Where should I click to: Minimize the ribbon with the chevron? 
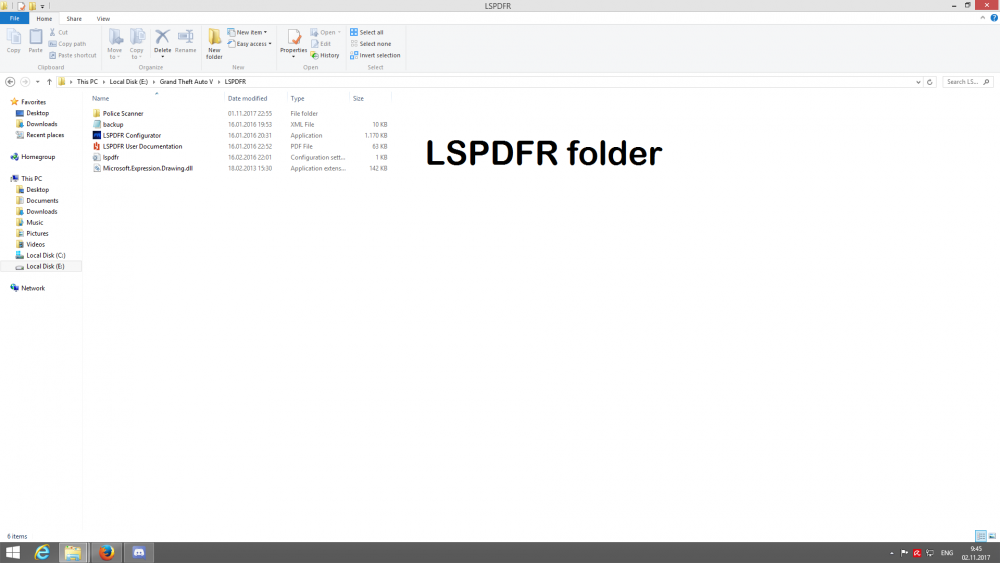pos(982,18)
